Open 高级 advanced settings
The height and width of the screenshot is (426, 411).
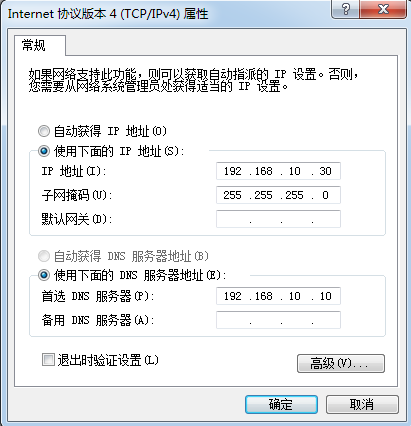[341, 363]
